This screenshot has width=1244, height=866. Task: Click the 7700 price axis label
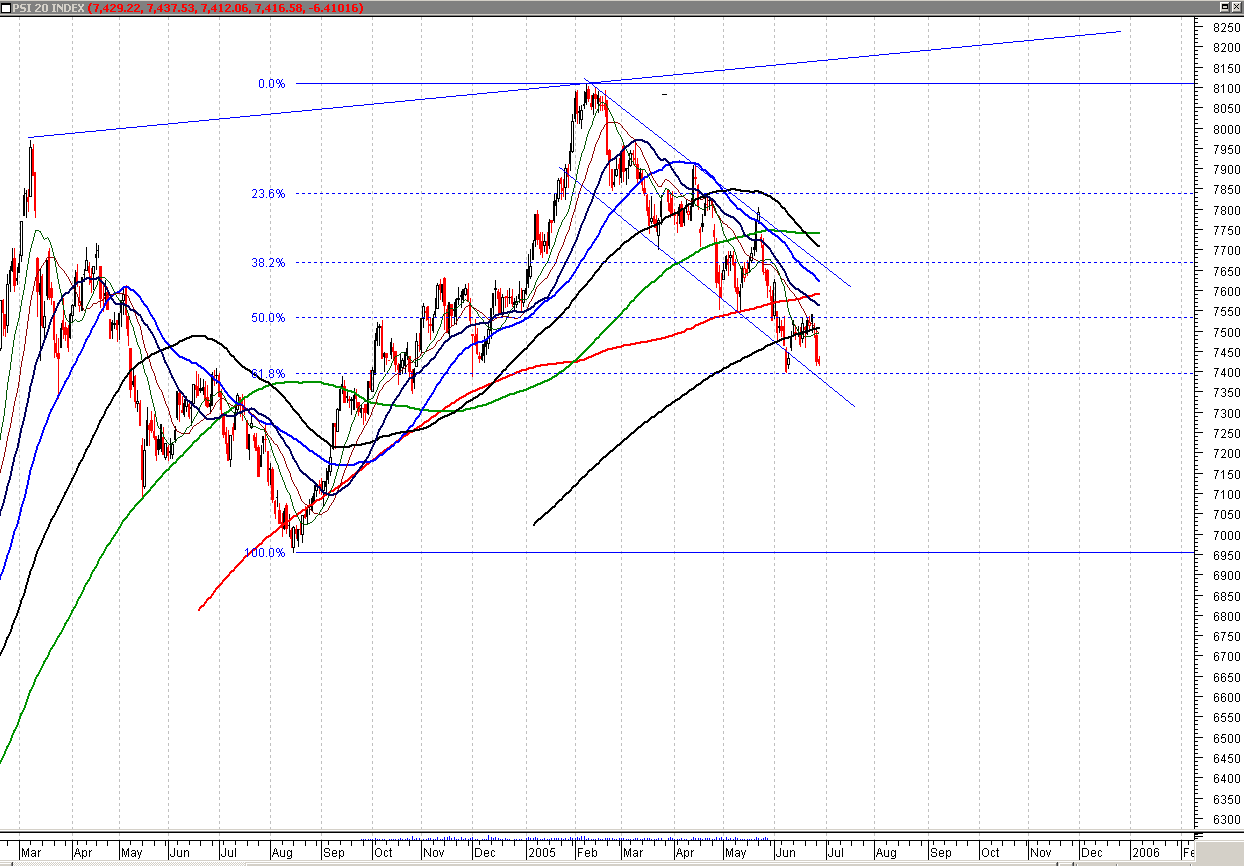[x=1225, y=251]
